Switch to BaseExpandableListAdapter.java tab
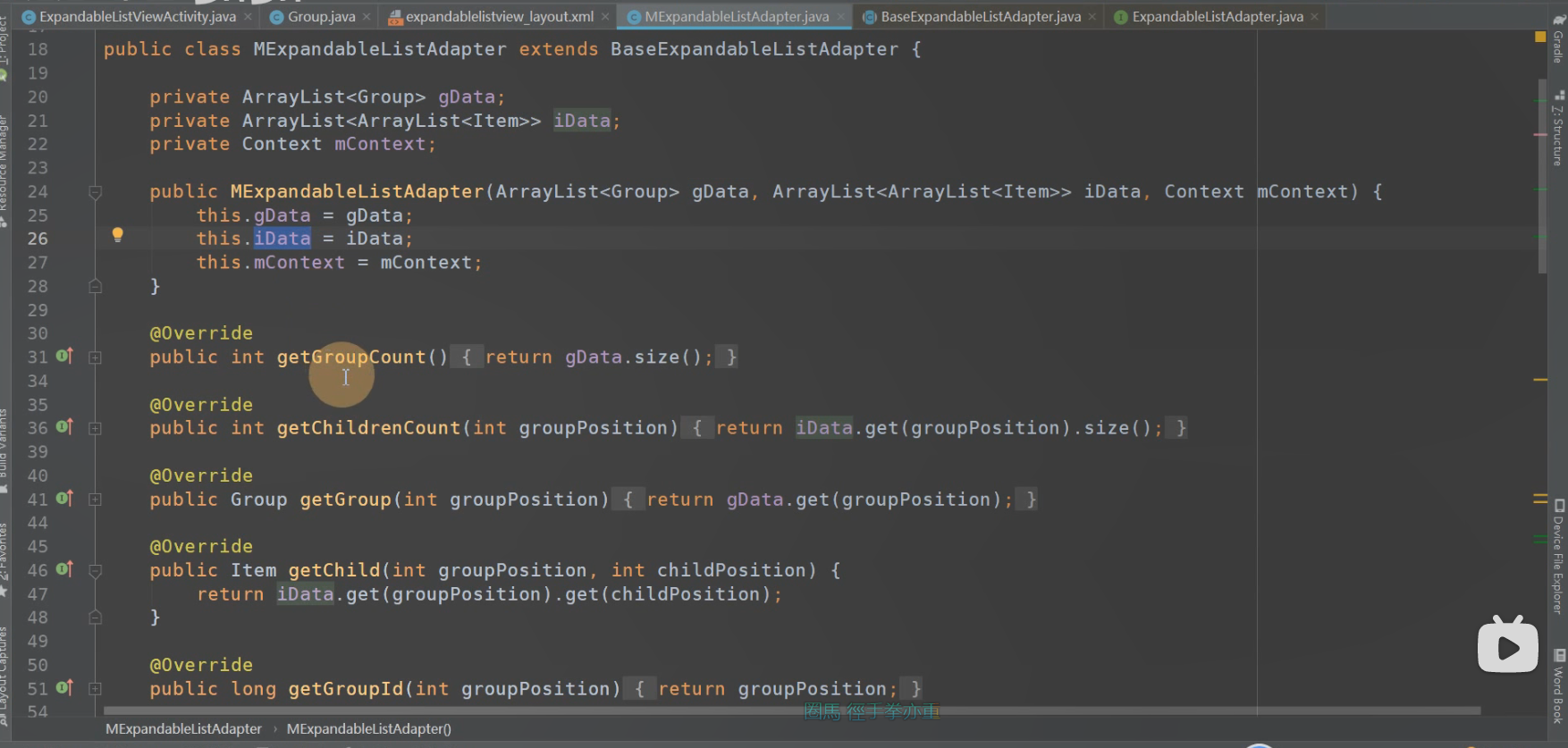This screenshot has height=748, width=1568. (x=981, y=16)
